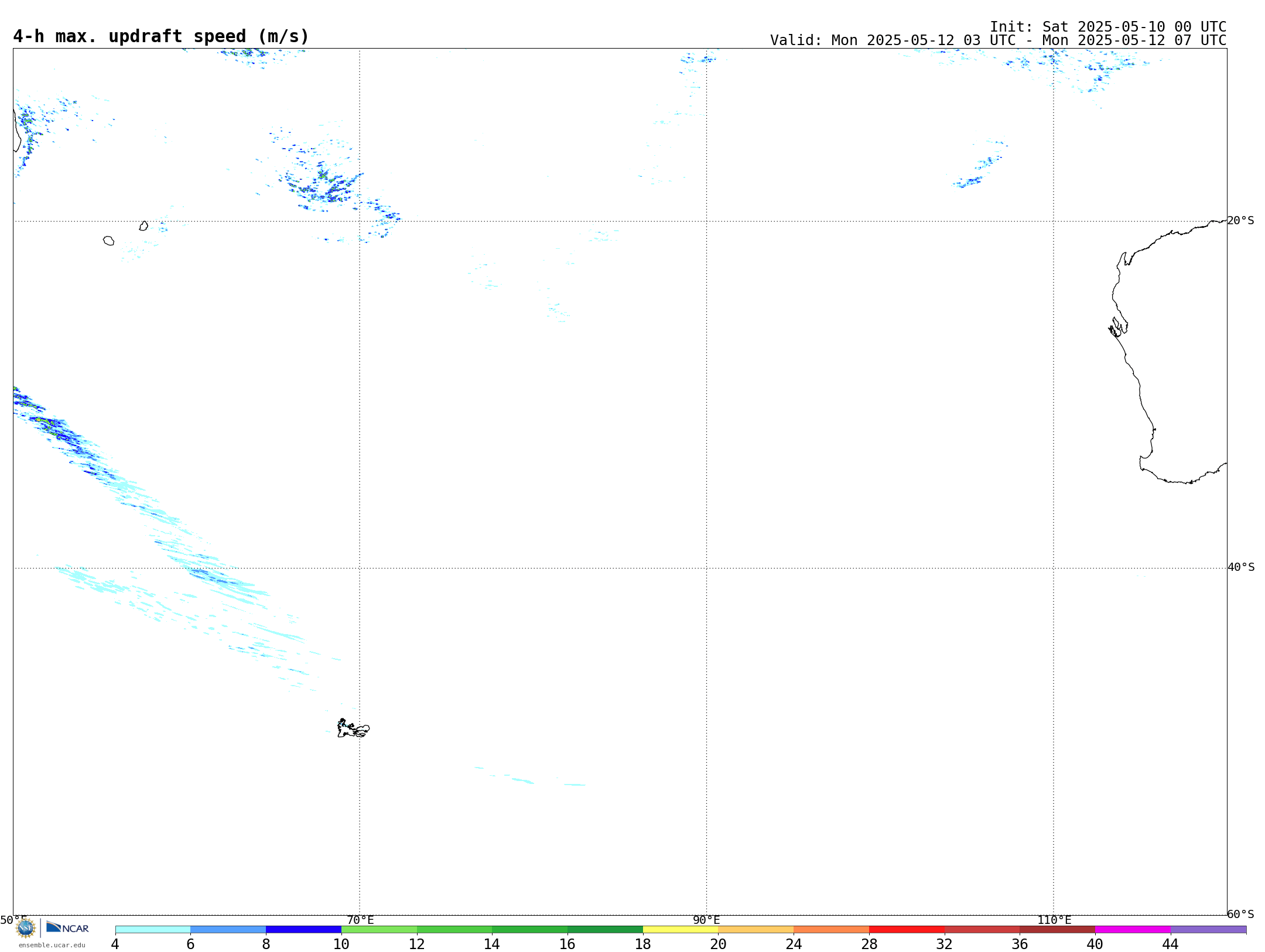This screenshot has height=952, width=1265.
Task: Click the 20°S latitude label
Action: coord(1241,221)
